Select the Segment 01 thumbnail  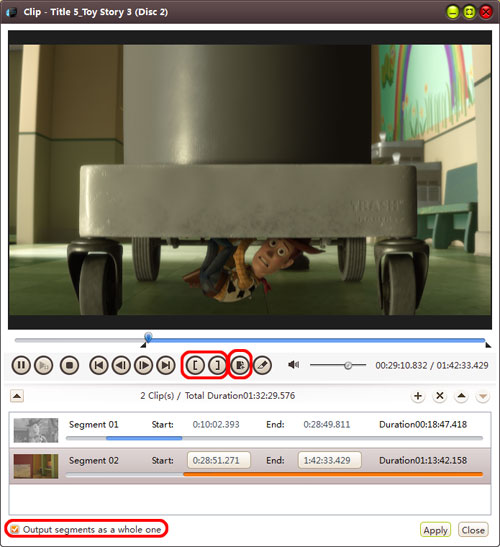coord(36,430)
